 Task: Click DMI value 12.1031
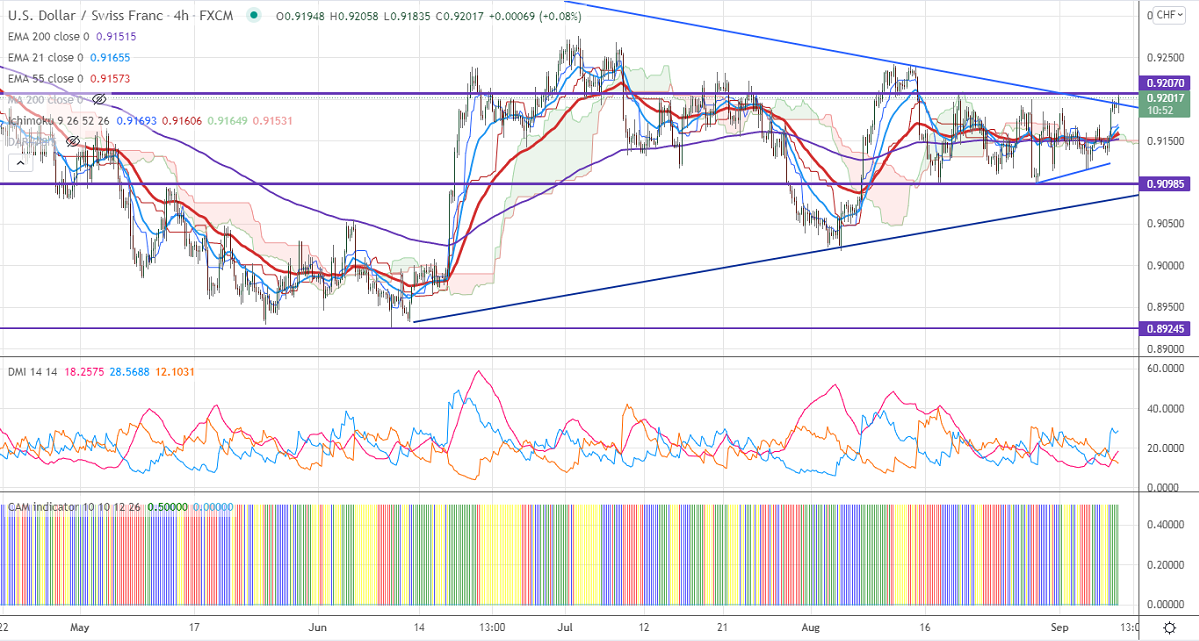click(174, 372)
